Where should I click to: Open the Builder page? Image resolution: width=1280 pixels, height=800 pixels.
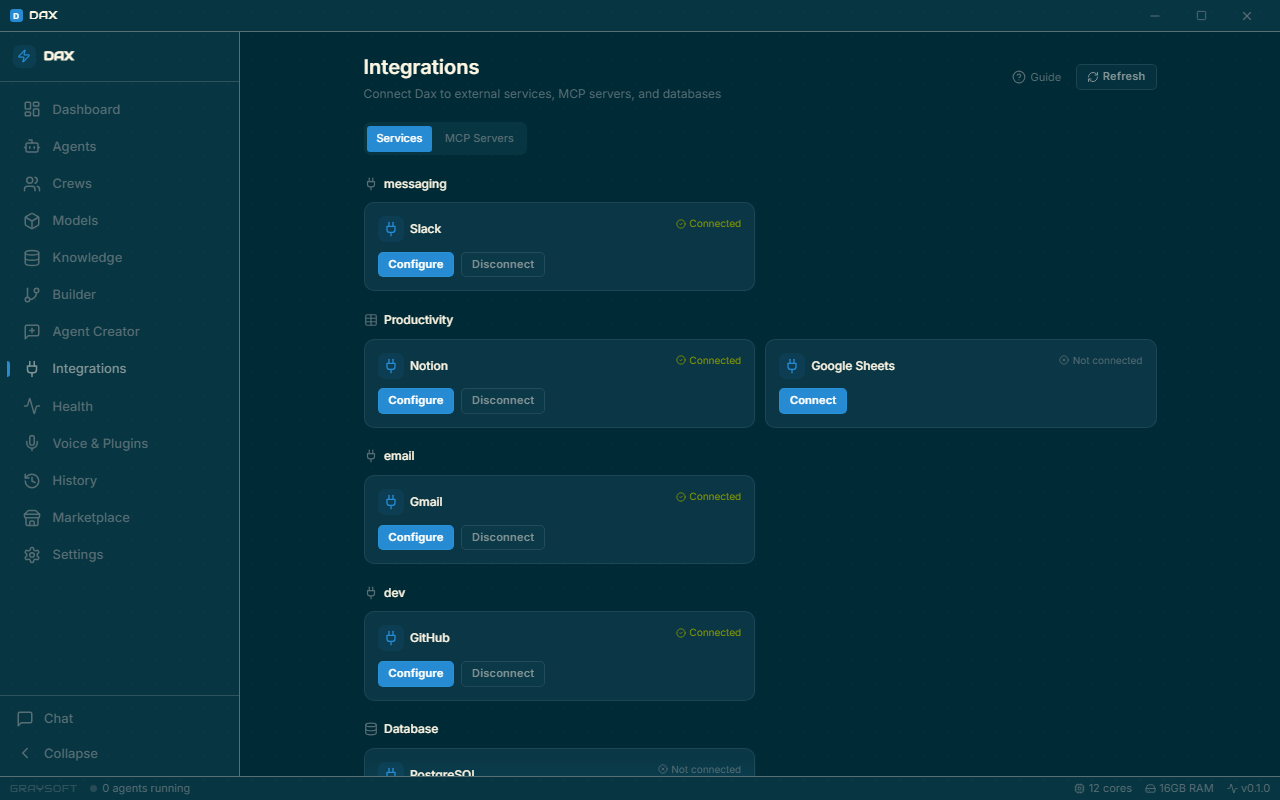pyautogui.click(x=119, y=294)
